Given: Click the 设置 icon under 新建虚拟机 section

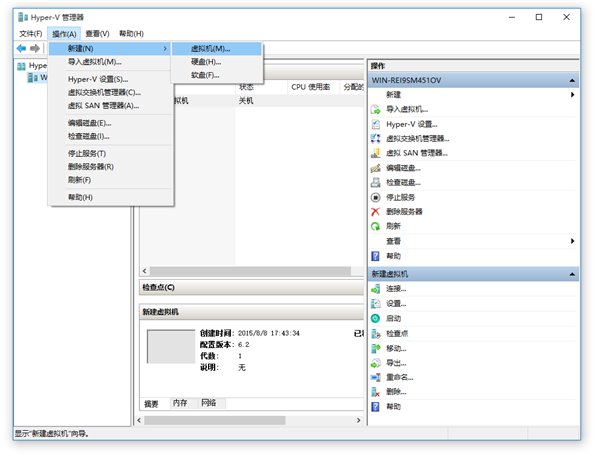Looking at the screenshot, I should 375,304.
